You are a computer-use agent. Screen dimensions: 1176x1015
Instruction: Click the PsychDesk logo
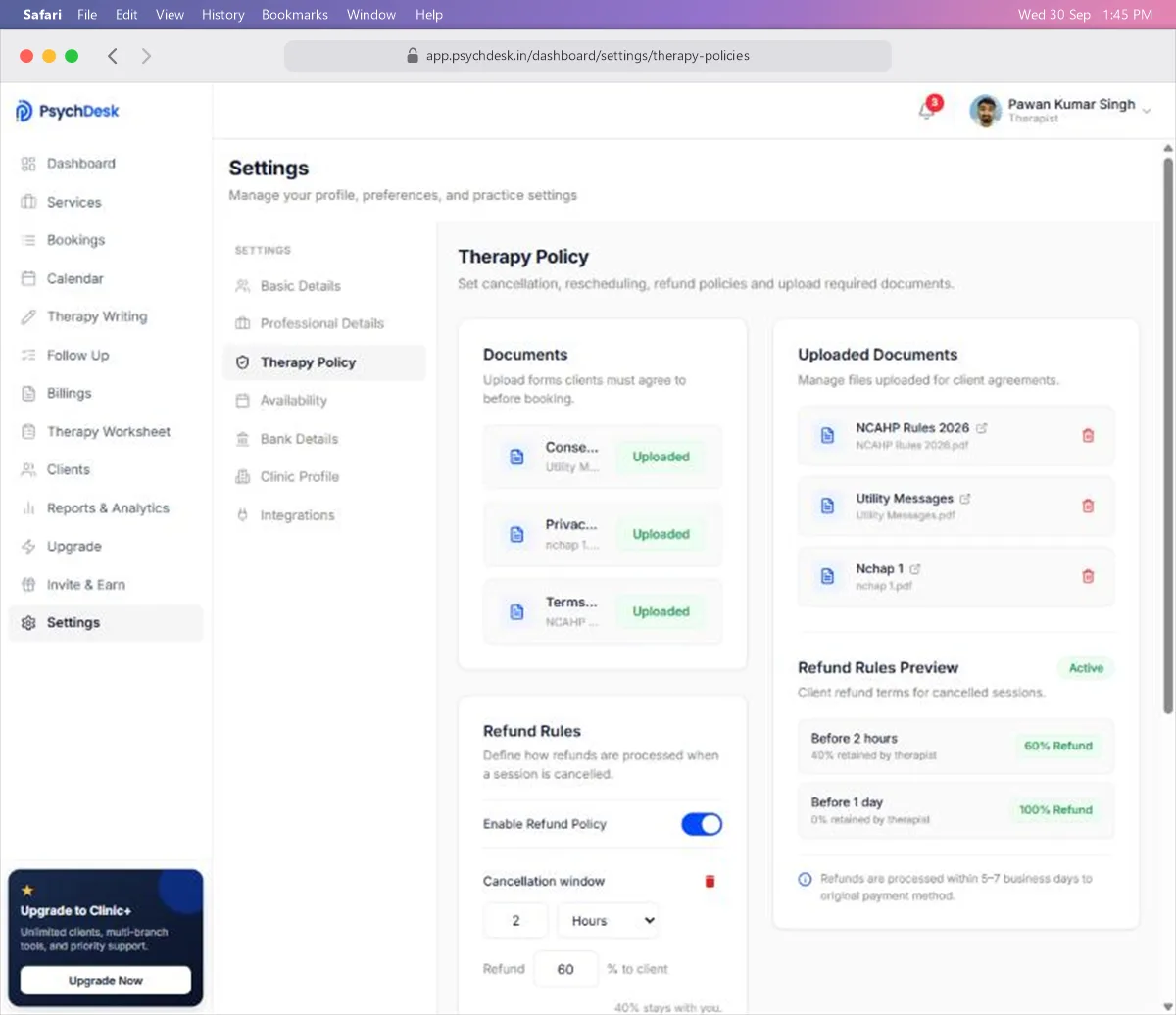click(x=68, y=112)
